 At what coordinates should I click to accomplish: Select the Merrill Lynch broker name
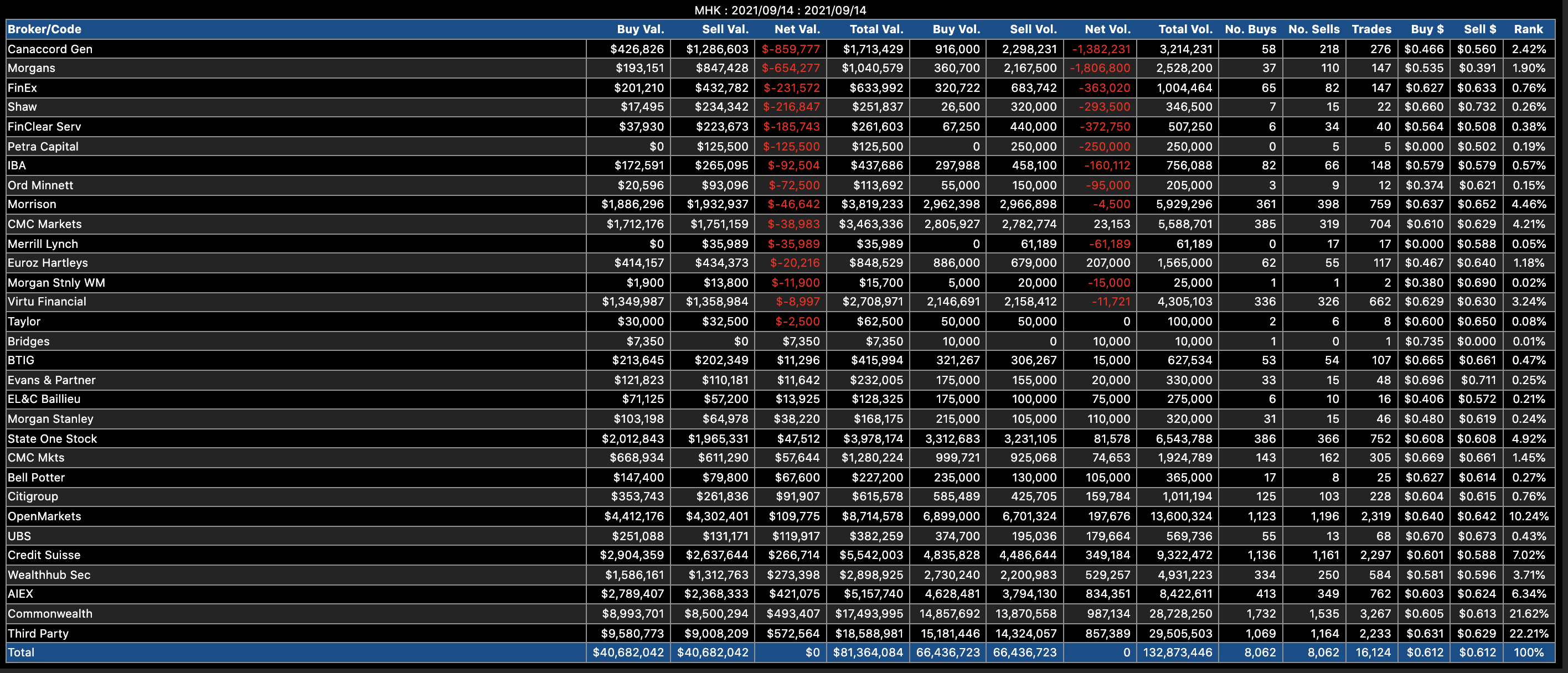pos(43,244)
